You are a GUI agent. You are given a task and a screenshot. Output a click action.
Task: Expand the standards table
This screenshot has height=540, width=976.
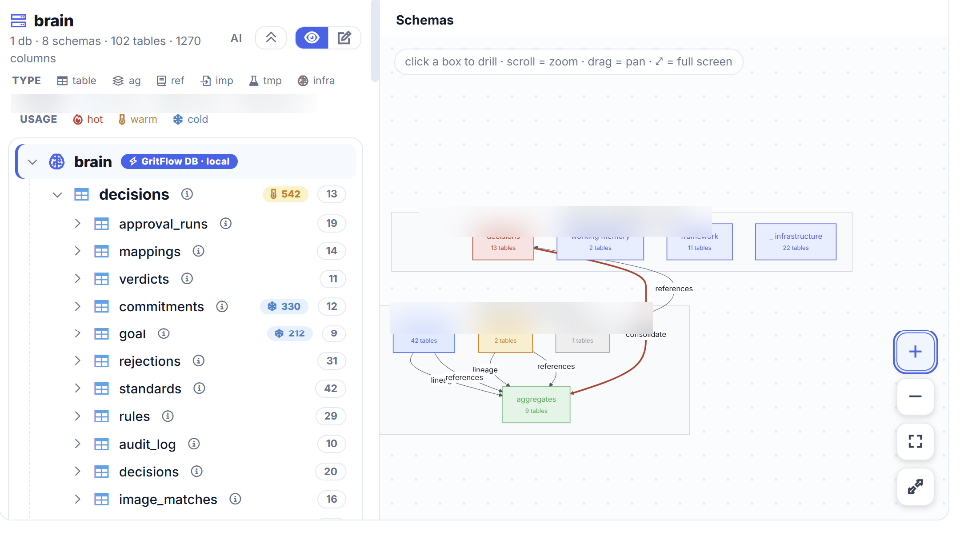click(77, 388)
